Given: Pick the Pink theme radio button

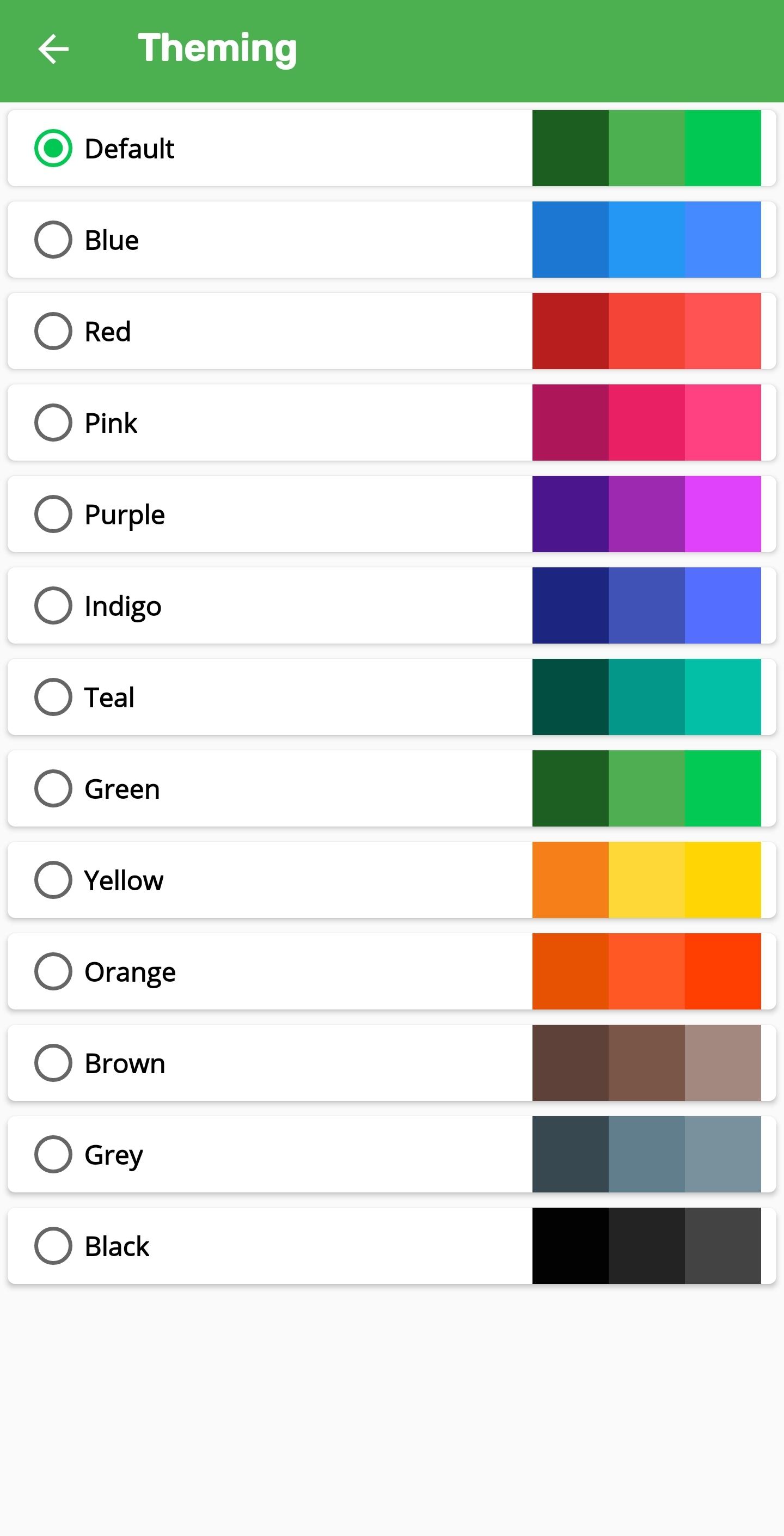Looking at the screenshot, I should pos(53,423).
